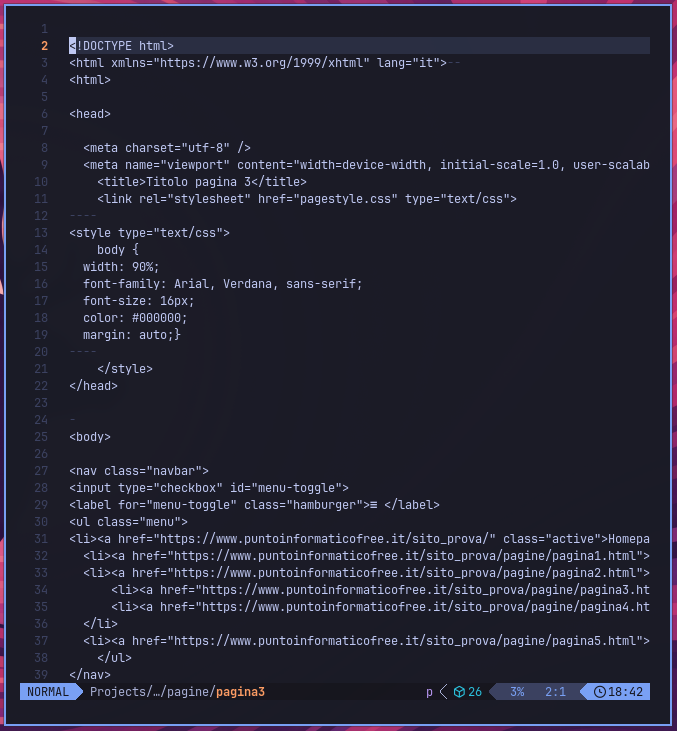Click the angle separator before cube icon
The width and height of the screenshot is (677, 731).
click(444, 692)
